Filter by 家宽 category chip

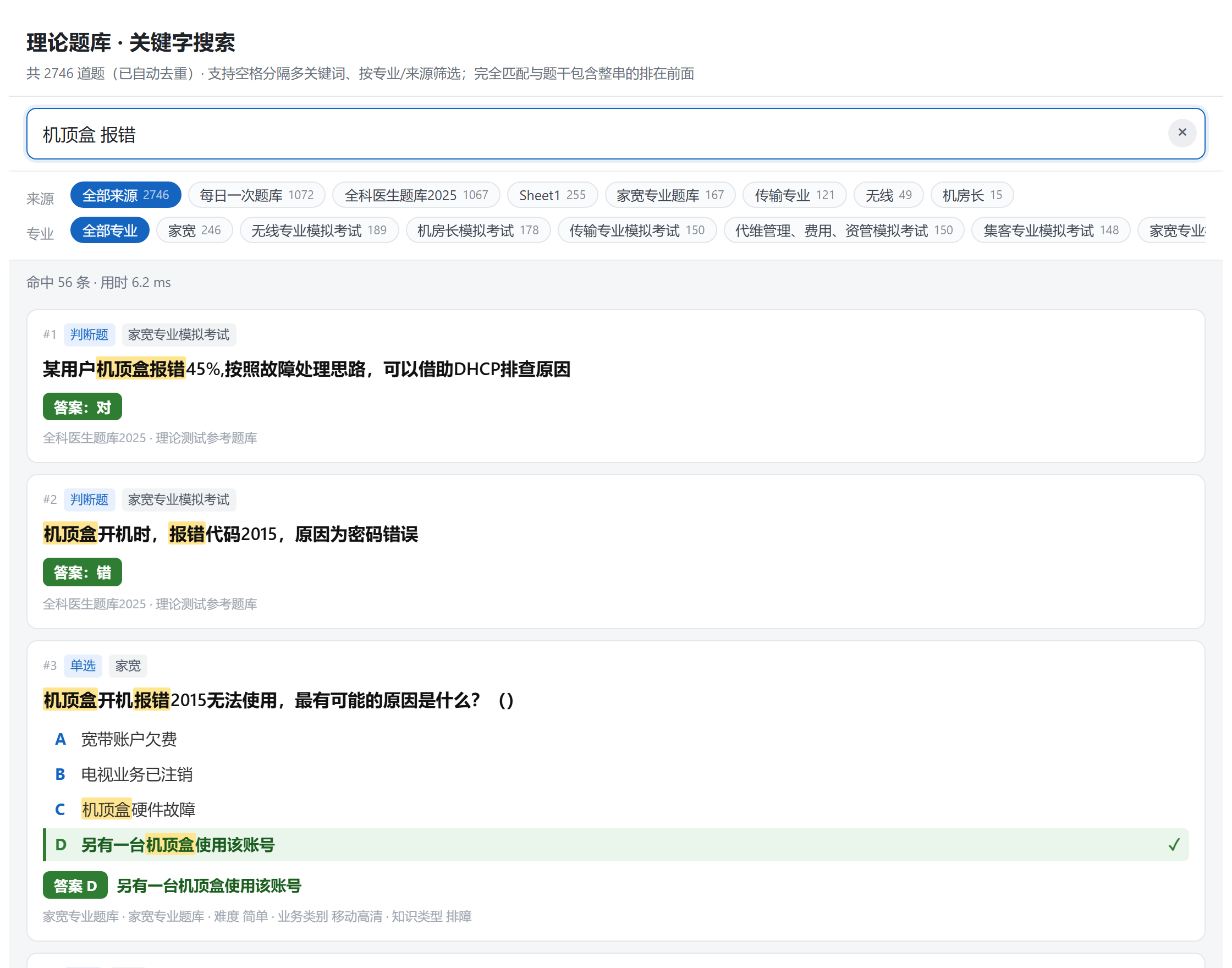coord(194,230)
